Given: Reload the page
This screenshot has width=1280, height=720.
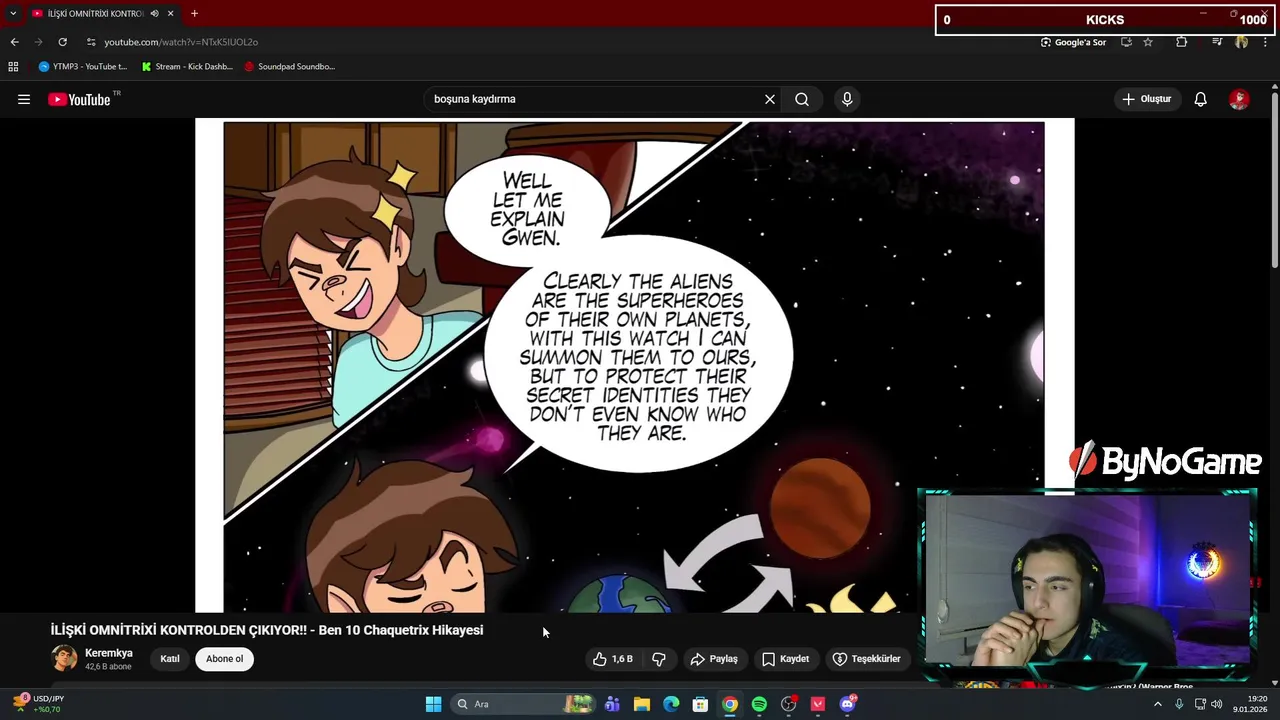Looking at the screenshot, I should (62, 42).
